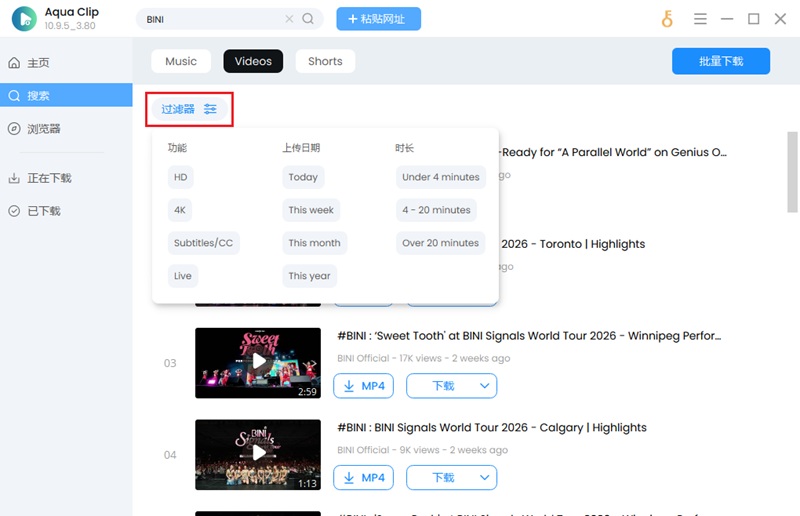Click the home icon beside 主页
Screen dimensions: 800x516
(14, 63)
